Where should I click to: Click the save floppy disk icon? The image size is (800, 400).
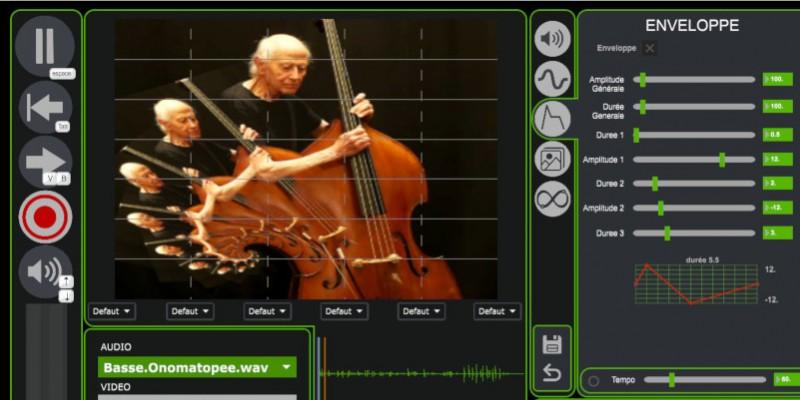point(552,345)
